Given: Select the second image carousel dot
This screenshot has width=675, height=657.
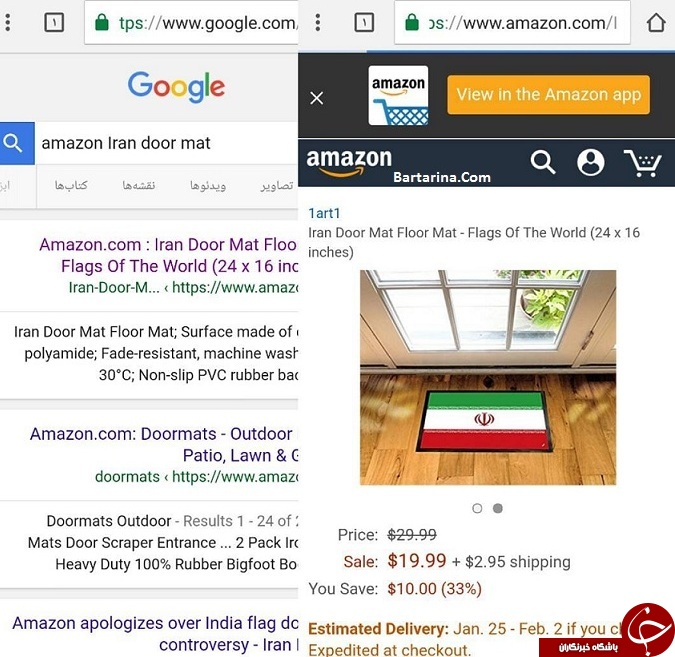Looking at the screenshot, I should click(498, 508).
